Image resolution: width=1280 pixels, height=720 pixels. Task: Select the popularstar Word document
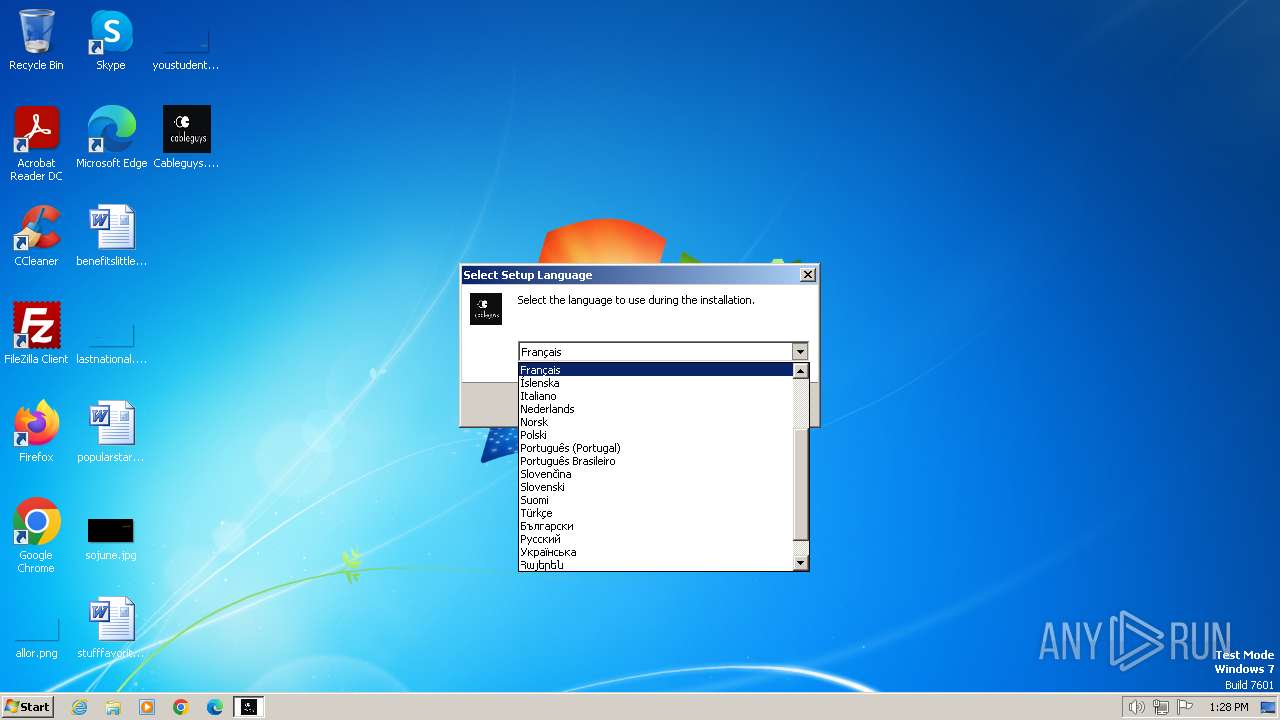(x=111, y=432)
